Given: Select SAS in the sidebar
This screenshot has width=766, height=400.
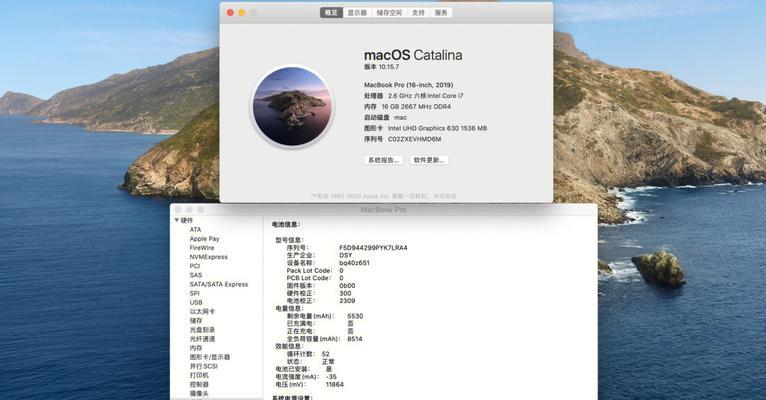Looking at the screenshot, I should [196, 275].
